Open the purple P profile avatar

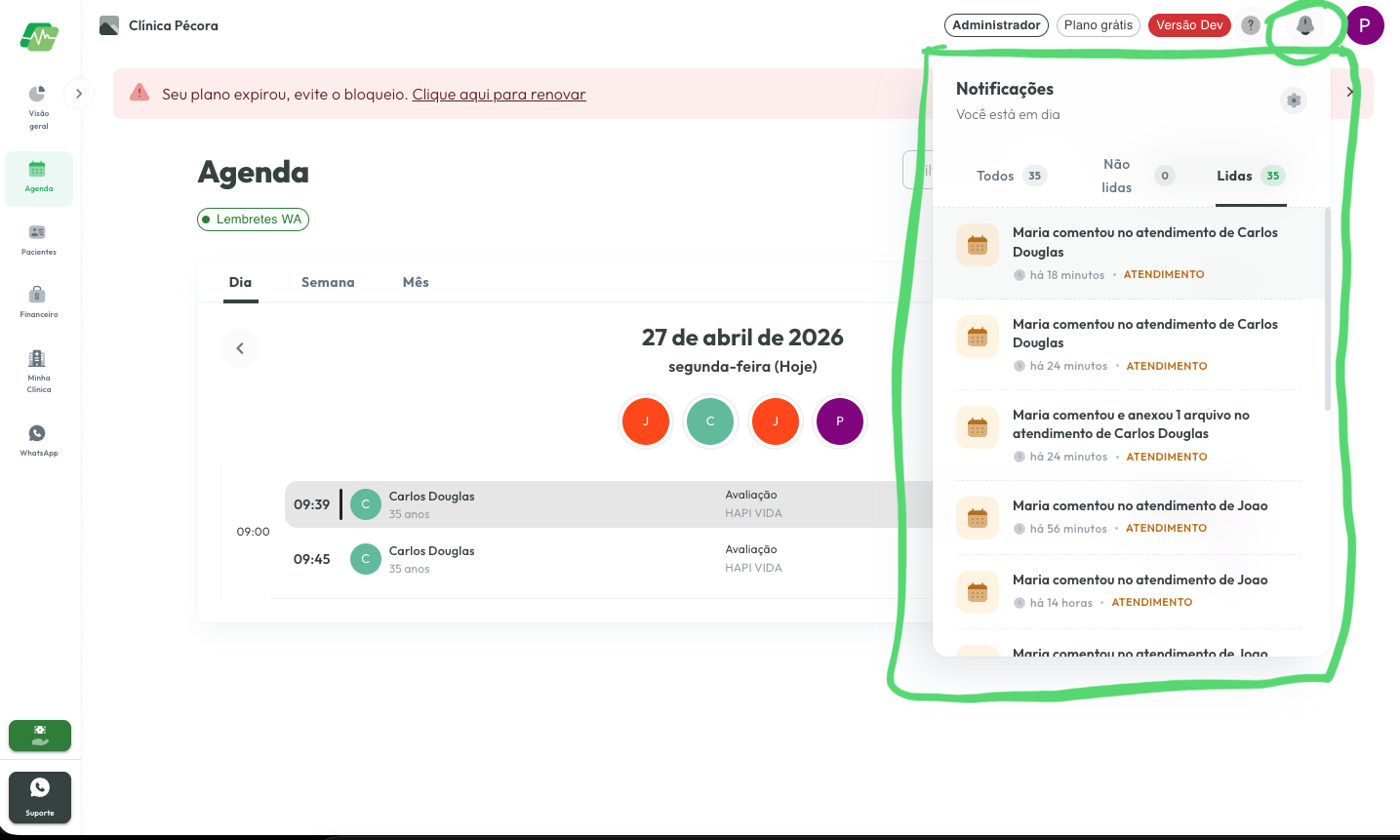click(x=1365, y=25)
